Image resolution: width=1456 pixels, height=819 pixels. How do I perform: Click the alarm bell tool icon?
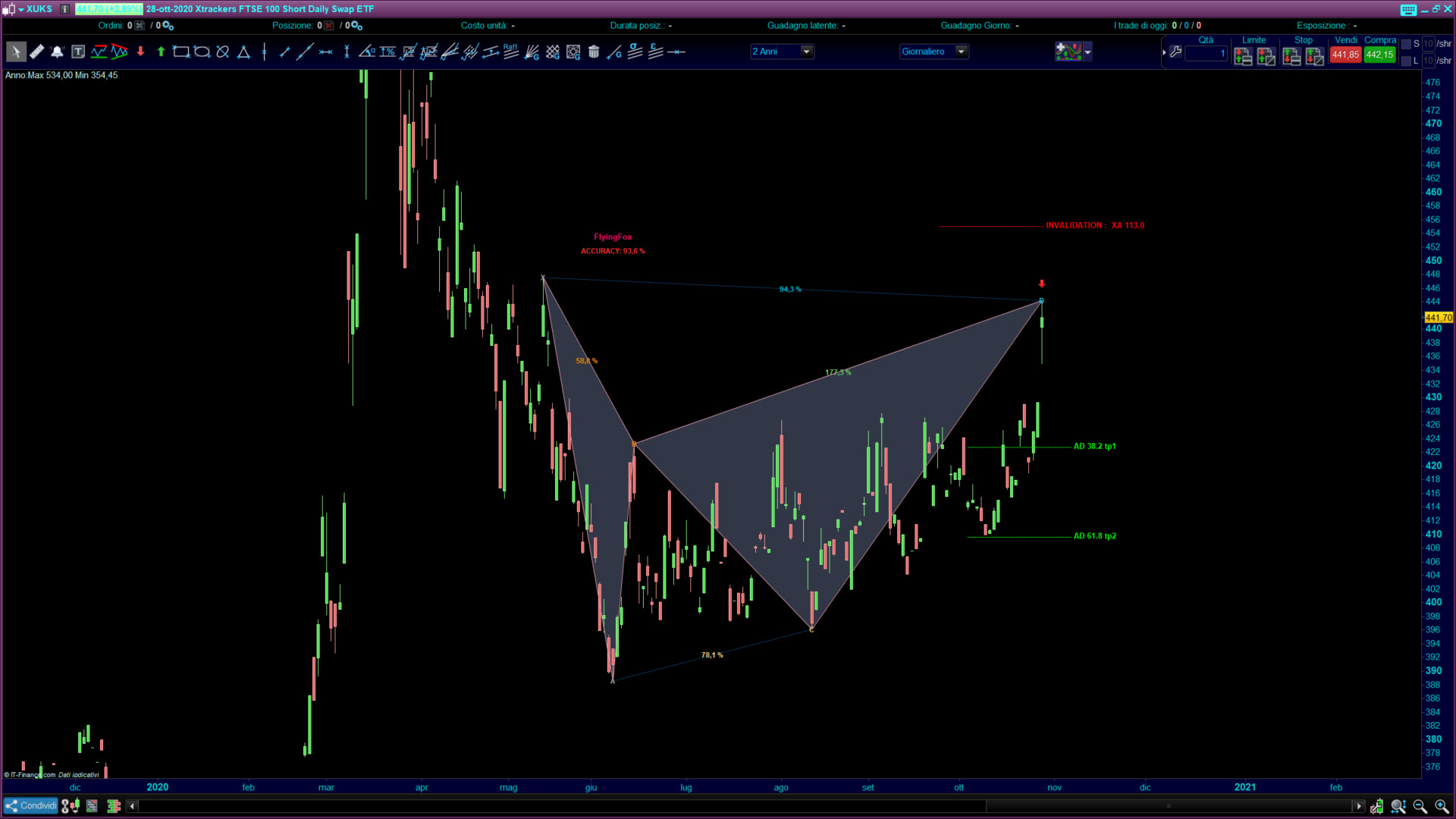57,52
